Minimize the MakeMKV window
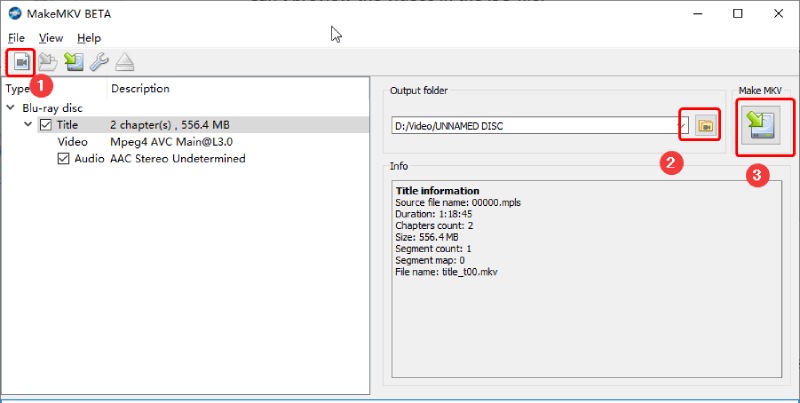The image size is (800, 403). [698, 14]
